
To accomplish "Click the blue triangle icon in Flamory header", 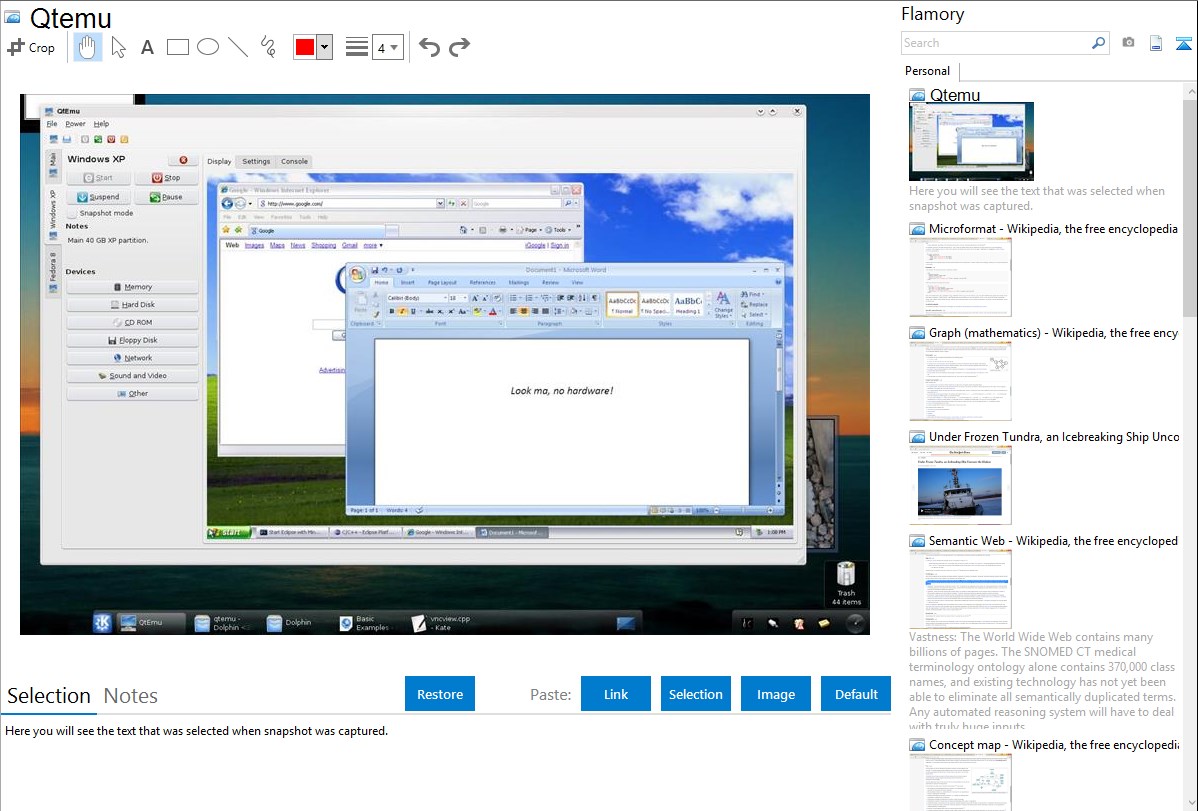I will (1183, 43).
